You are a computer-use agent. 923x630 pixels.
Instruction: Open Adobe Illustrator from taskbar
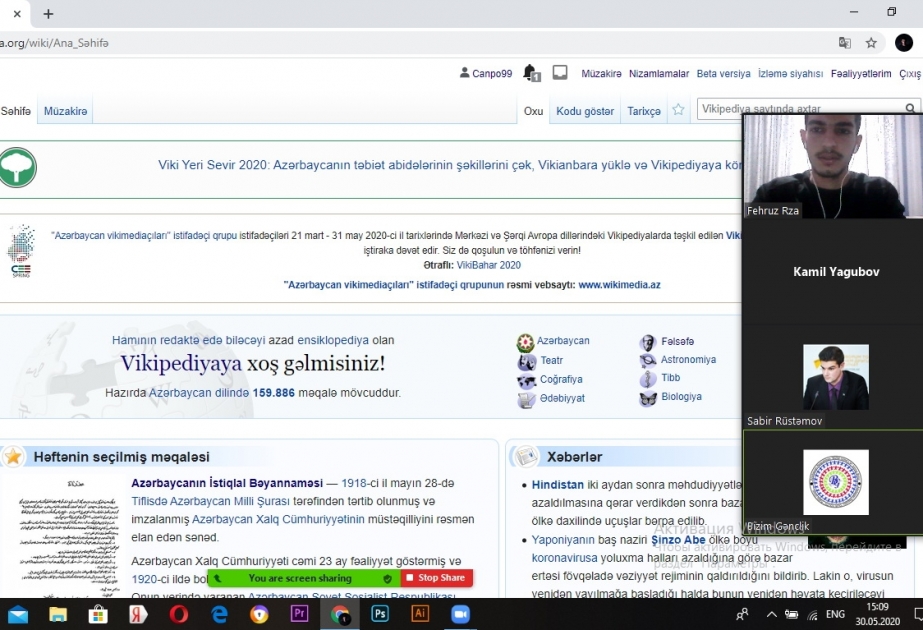(420, 614)
